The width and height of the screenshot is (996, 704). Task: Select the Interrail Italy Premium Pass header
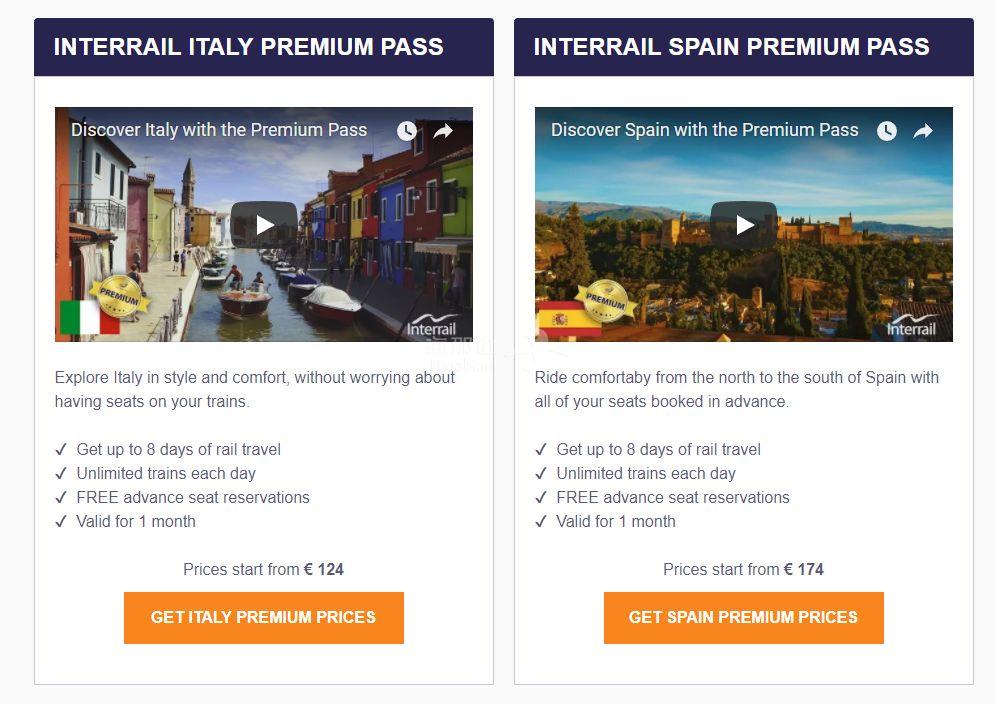(264, 47)
